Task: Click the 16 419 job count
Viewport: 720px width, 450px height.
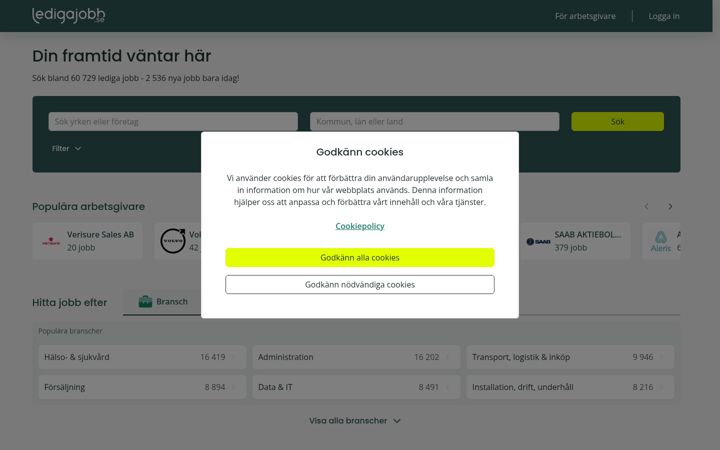Action: point(213,357)
